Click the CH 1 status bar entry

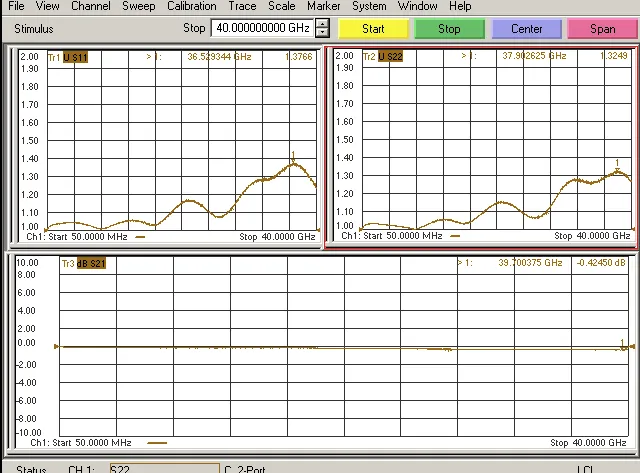(x=81, y=469)
